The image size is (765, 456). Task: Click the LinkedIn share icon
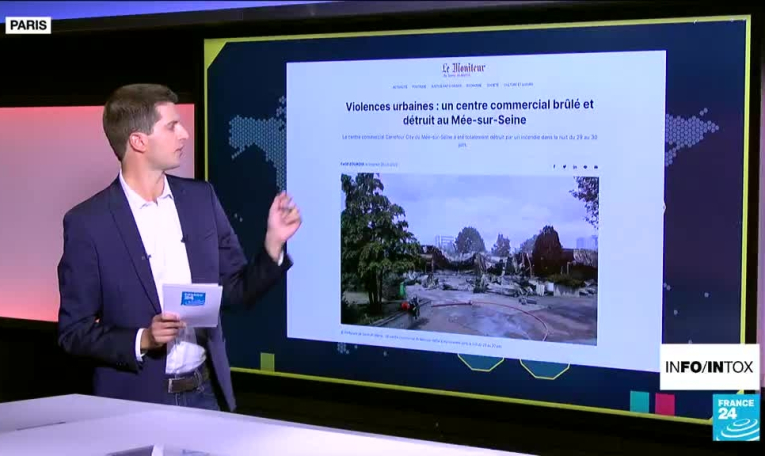575,167
